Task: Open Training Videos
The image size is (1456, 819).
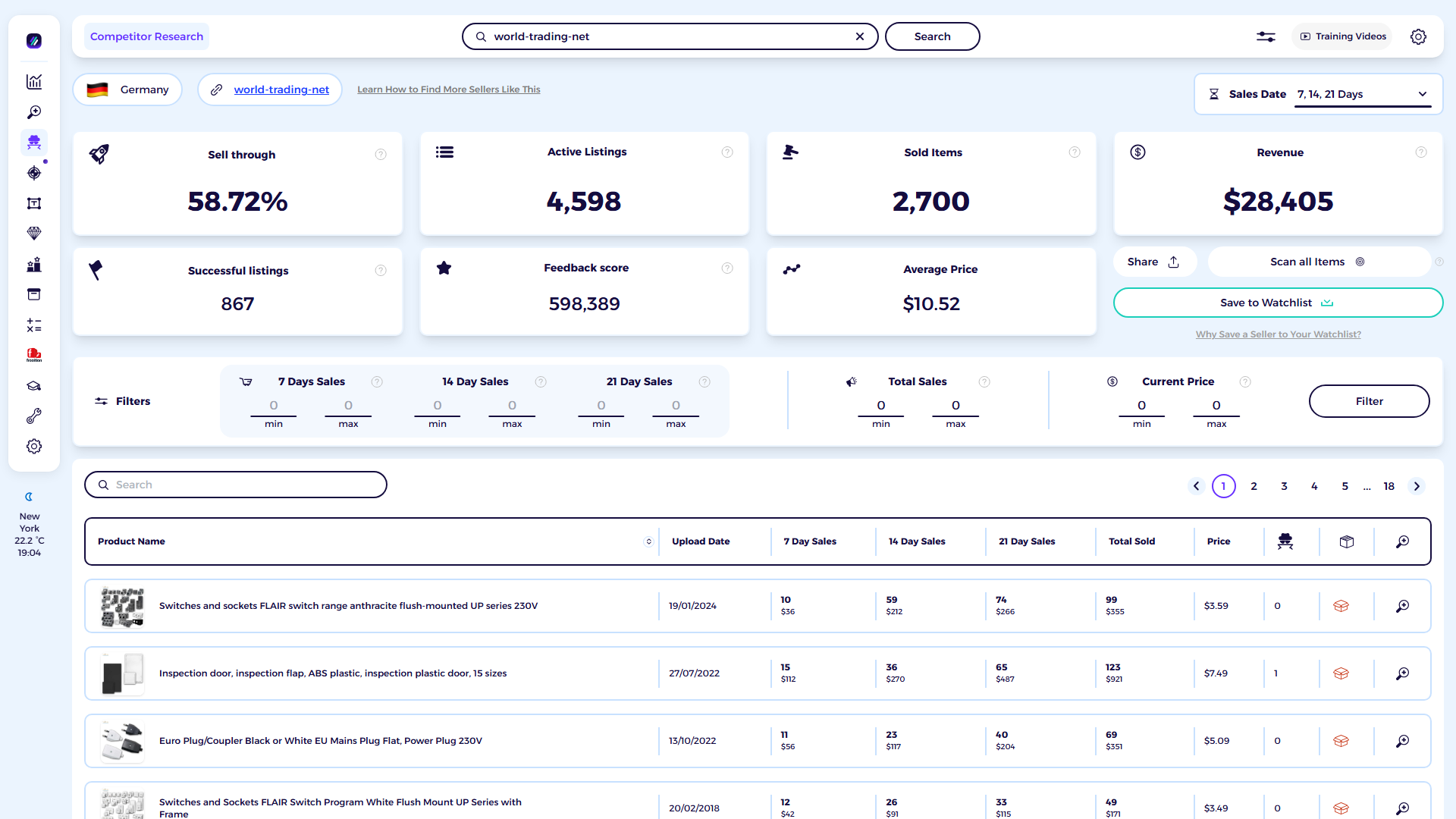Action: 1343,36
